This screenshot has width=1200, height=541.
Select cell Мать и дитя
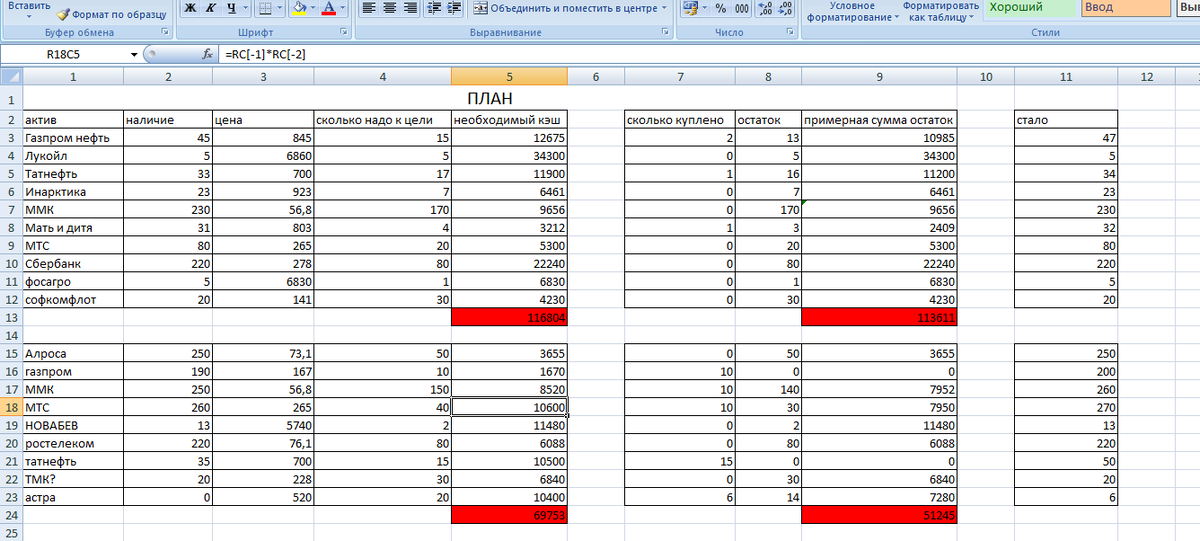point(73,227)
